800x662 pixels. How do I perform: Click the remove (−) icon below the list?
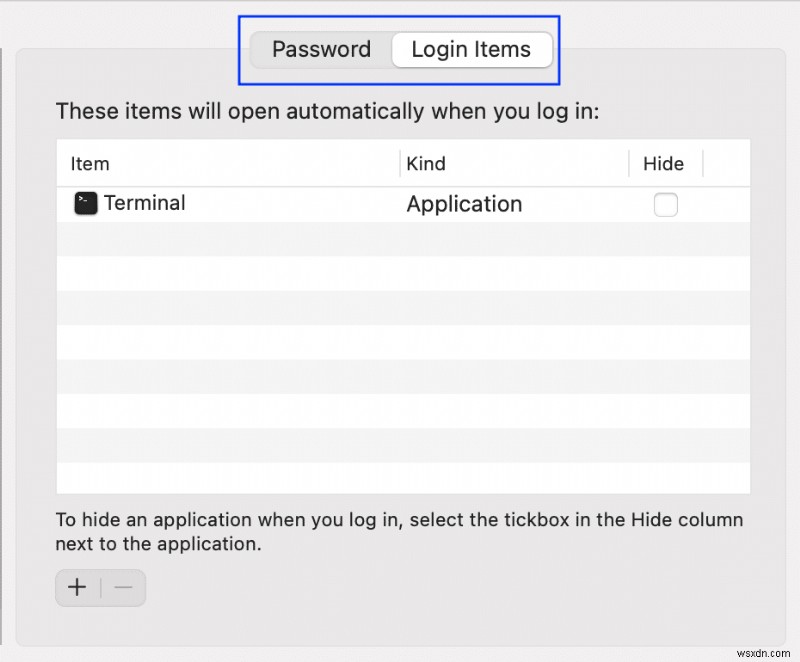coord(124,588)
